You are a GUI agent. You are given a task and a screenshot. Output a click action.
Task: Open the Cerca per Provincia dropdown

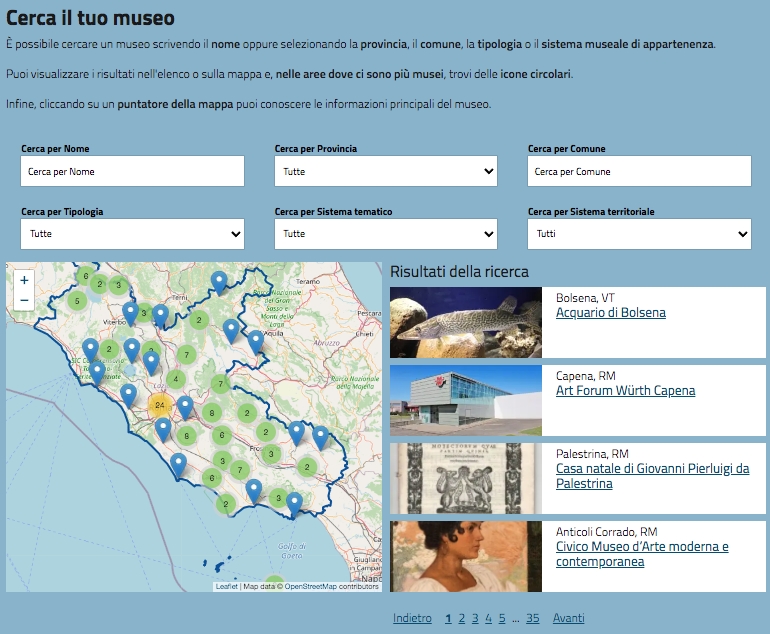click(x=385, y=171)
